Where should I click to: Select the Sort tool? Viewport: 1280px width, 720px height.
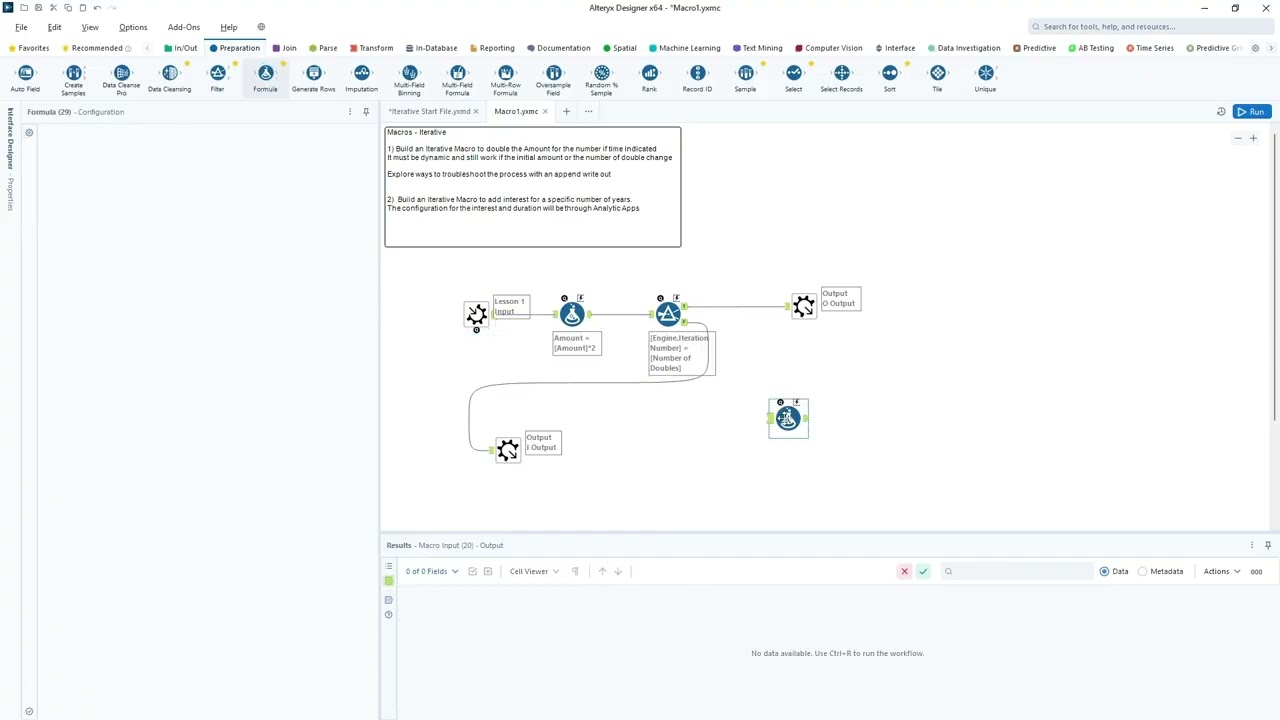point(889,79)
